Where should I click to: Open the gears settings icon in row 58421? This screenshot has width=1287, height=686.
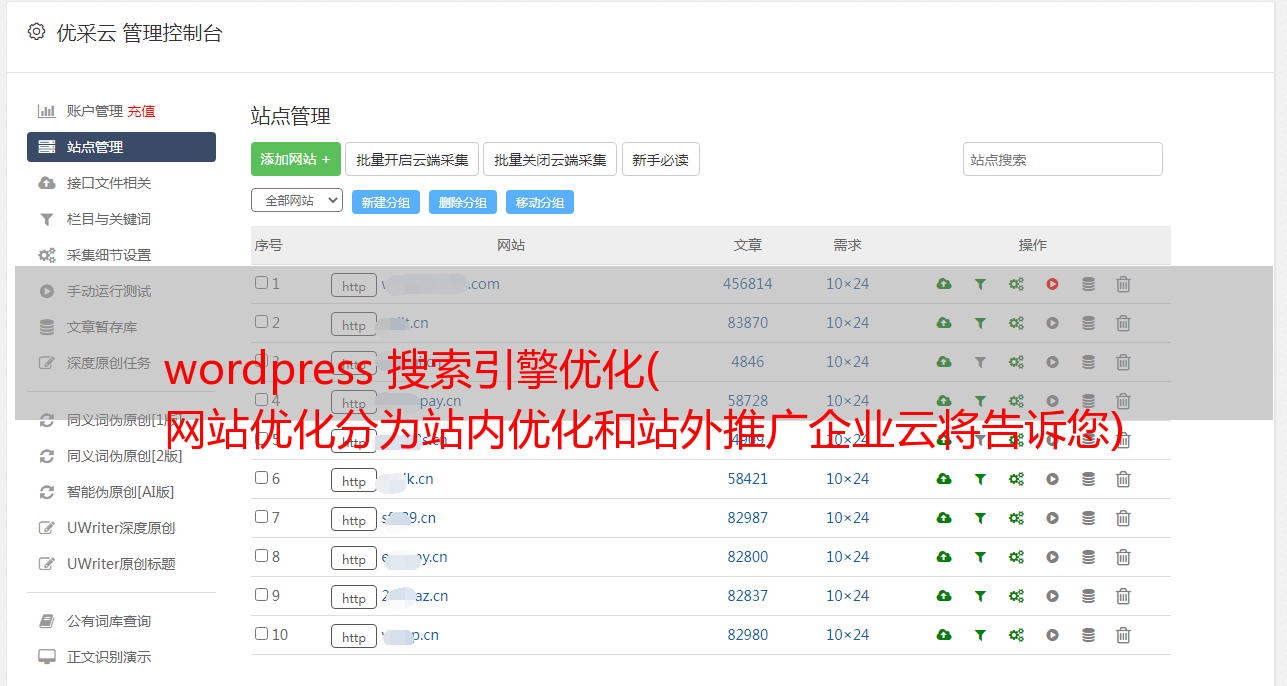[1016, 479]
